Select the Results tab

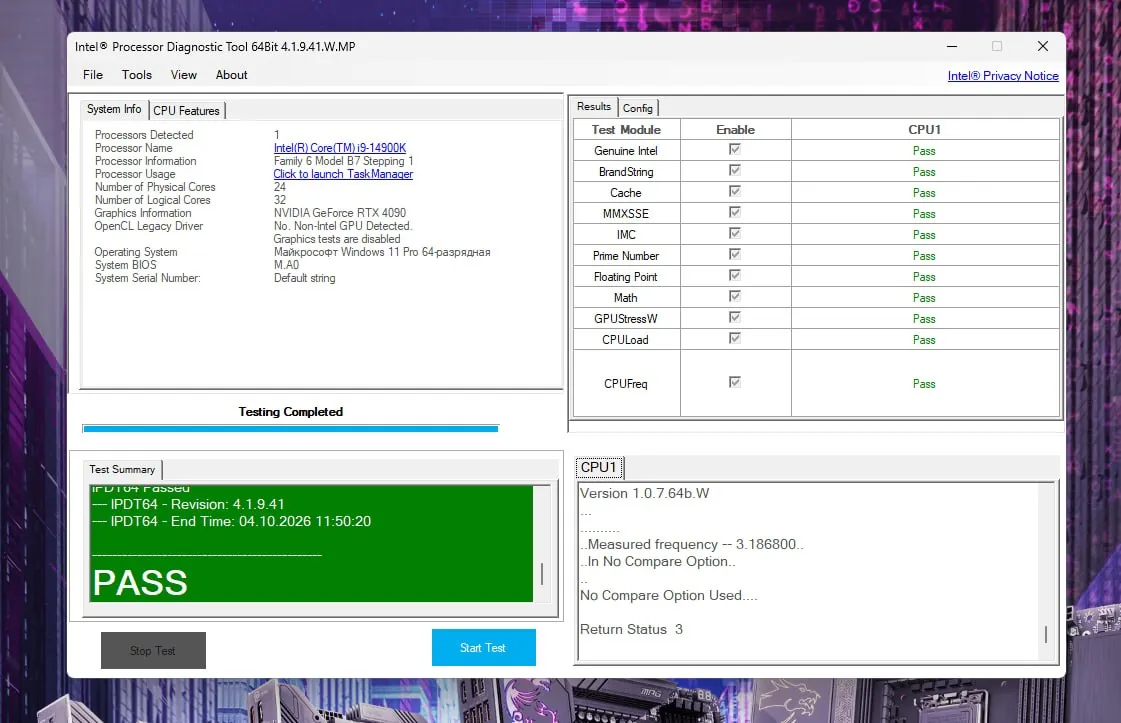click(x=594, y=107)
